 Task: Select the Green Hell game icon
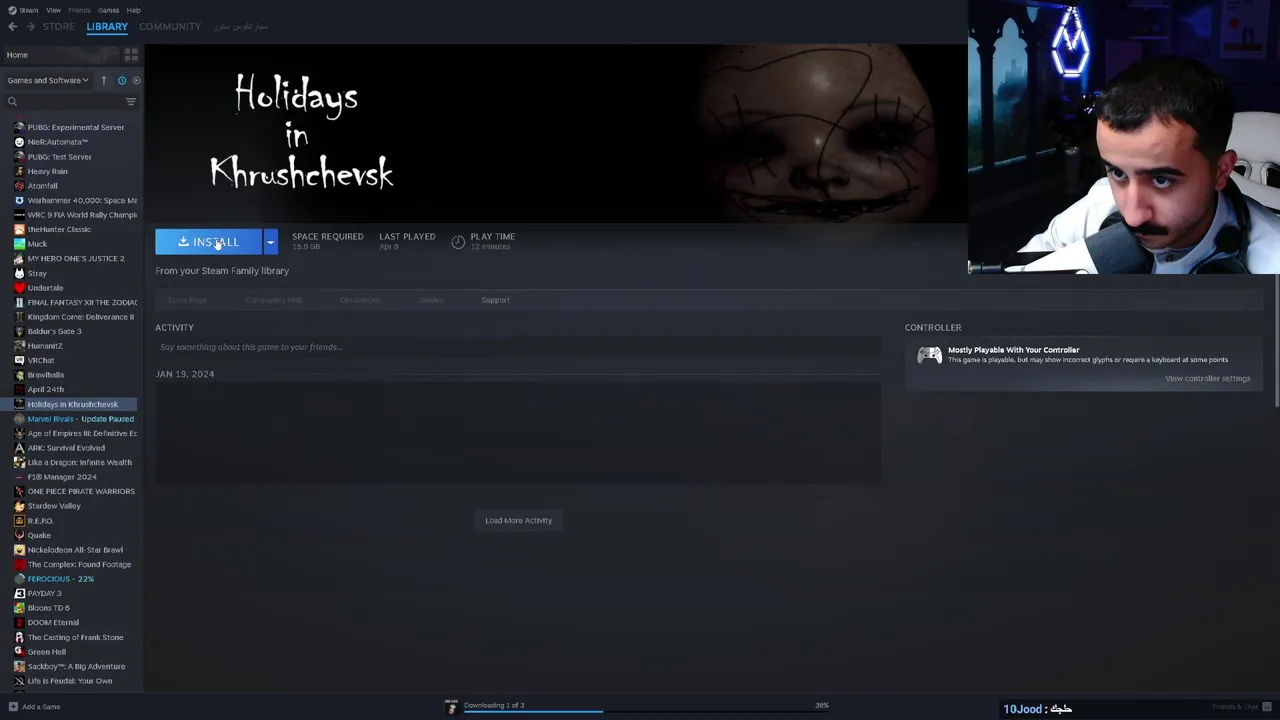[x=19, y=652]
